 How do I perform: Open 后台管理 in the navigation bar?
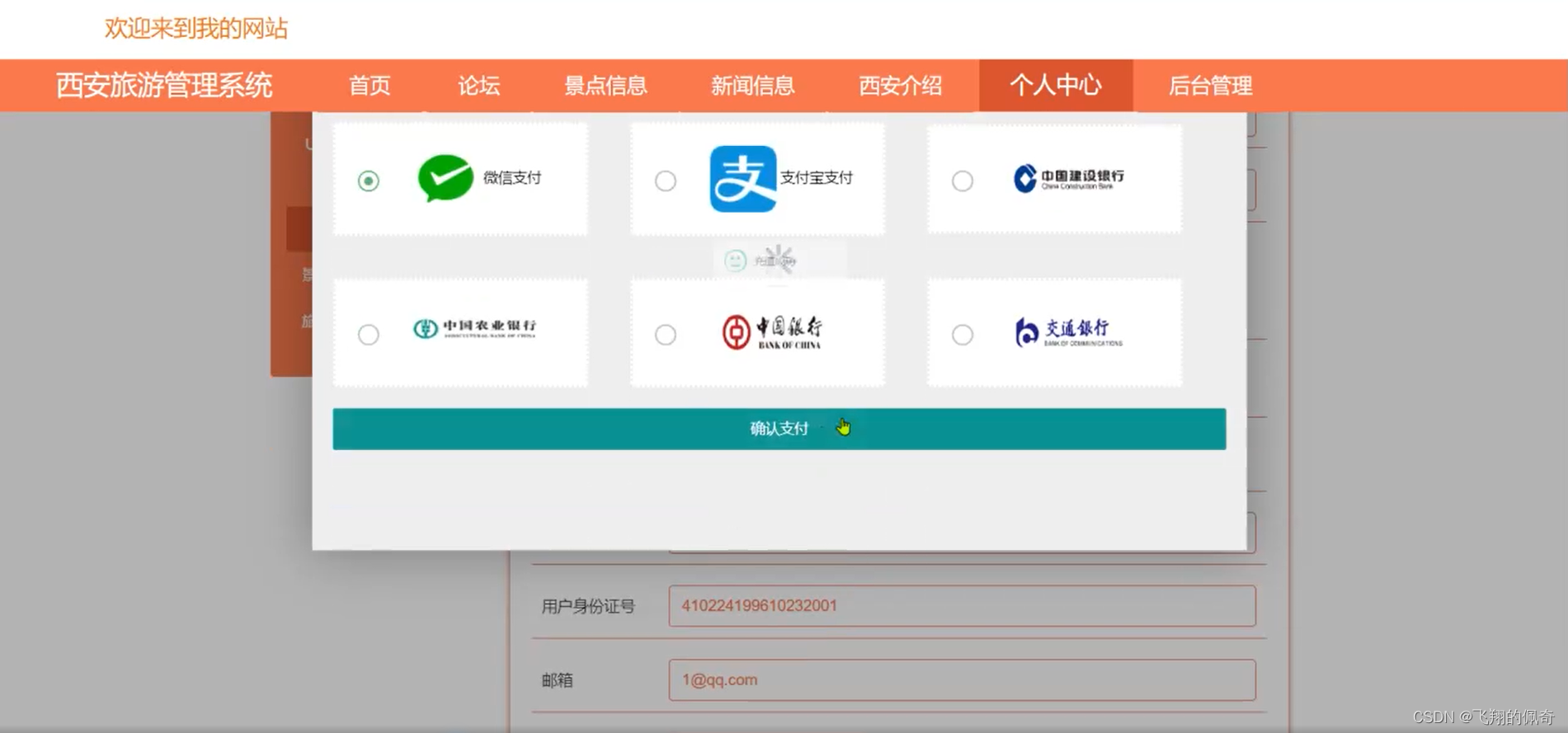click(1211, 86)
